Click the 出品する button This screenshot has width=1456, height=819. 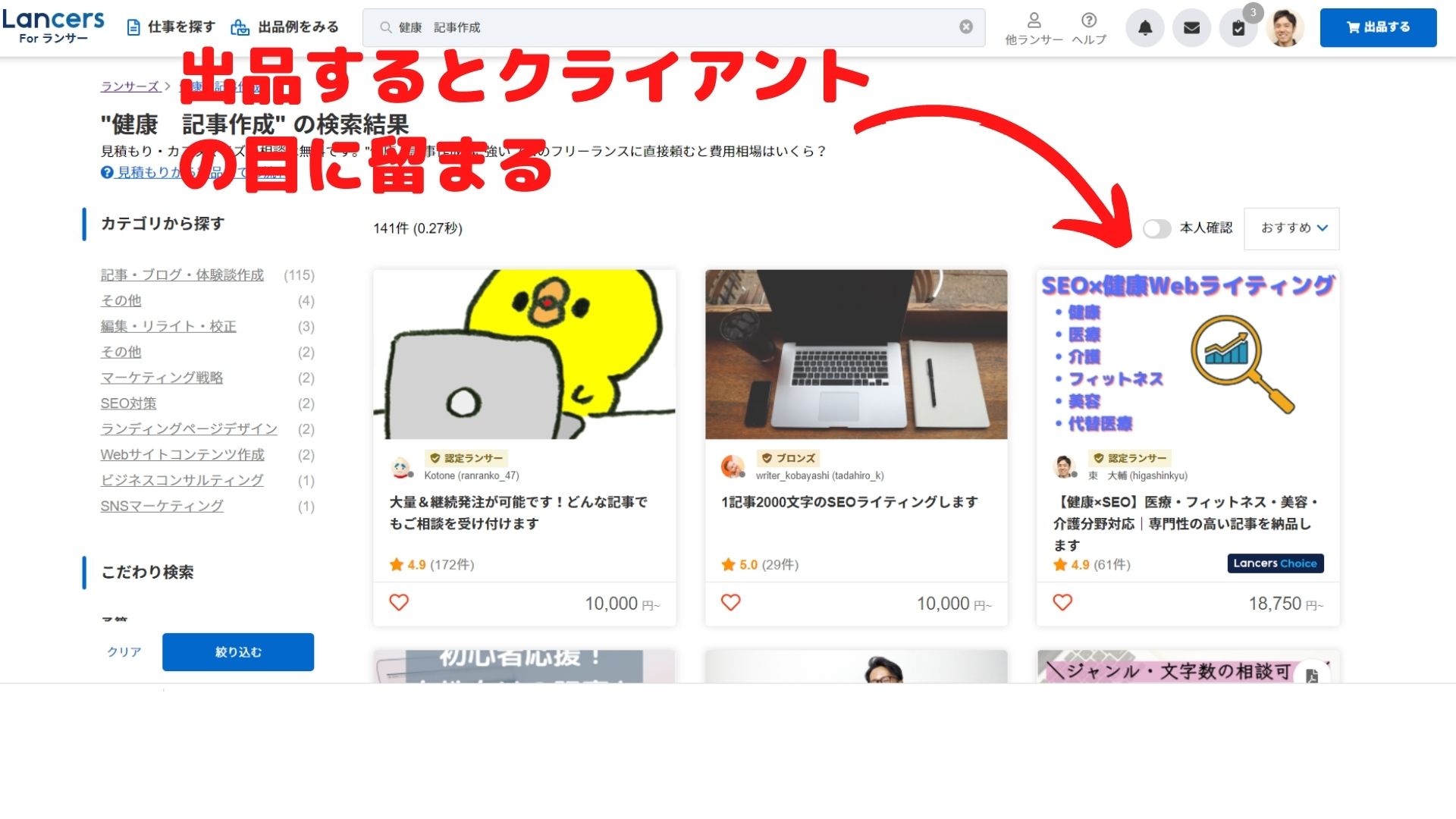tap(1379, 28)
